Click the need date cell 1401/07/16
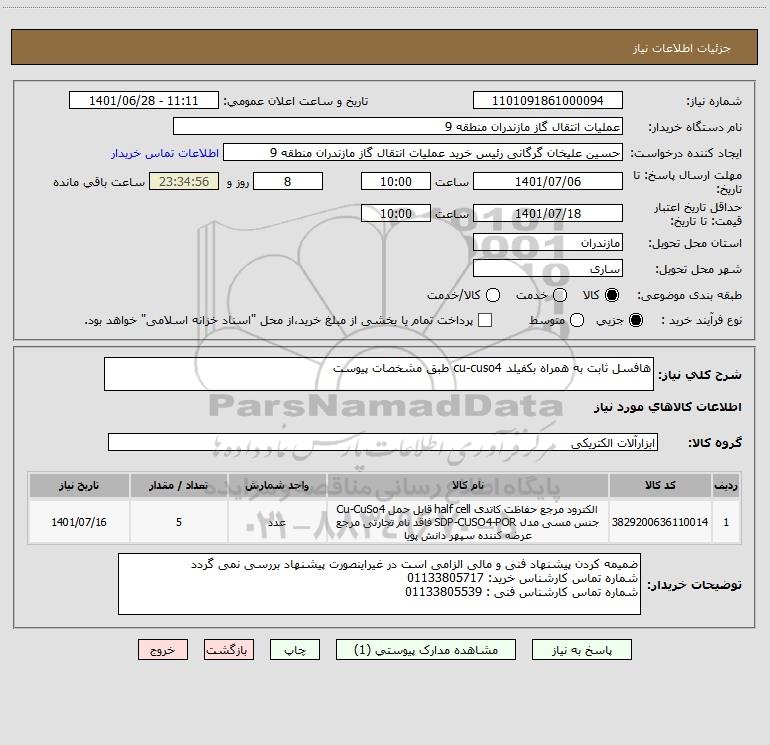This screenshot has width=770, height=745. pos(79,522)
